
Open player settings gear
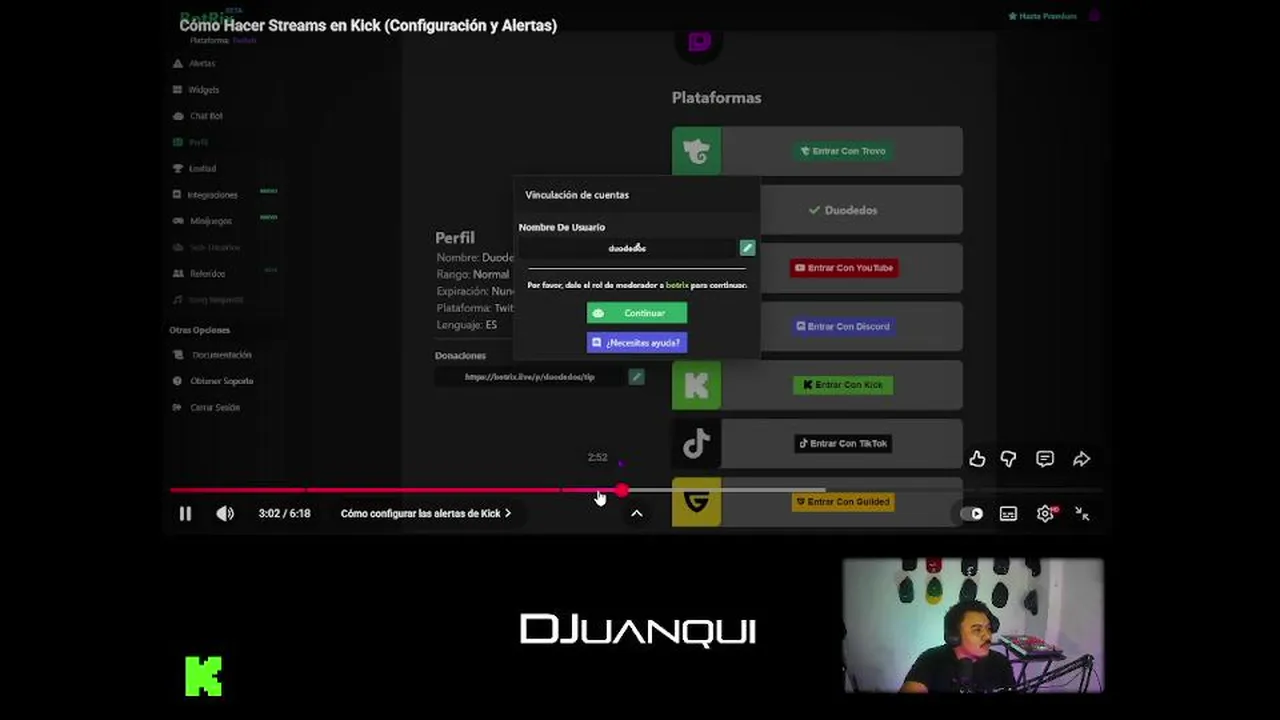click(x=1045, y=513)
